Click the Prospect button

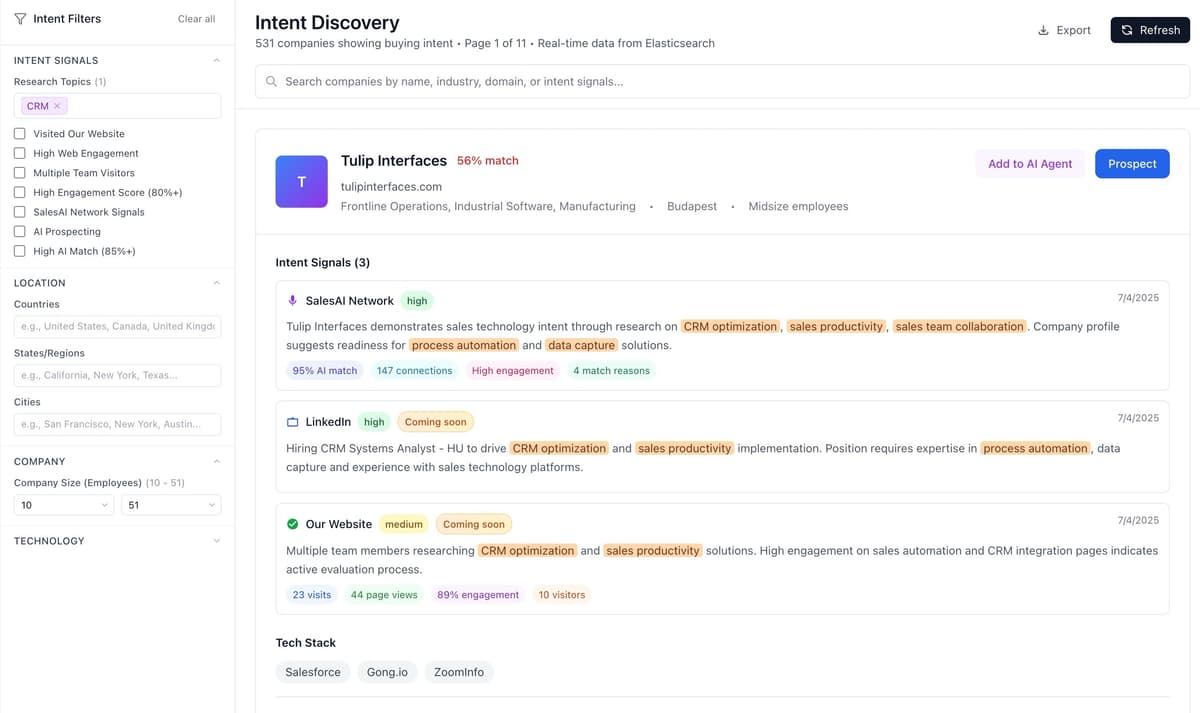pyautogui.click(x=1132, y=163)
